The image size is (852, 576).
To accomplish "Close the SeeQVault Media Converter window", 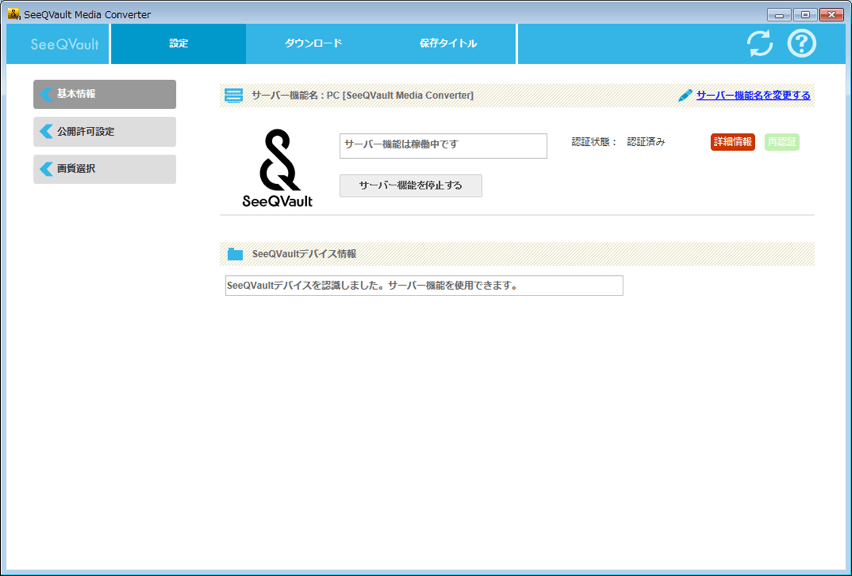I will (x=831, y=15).
